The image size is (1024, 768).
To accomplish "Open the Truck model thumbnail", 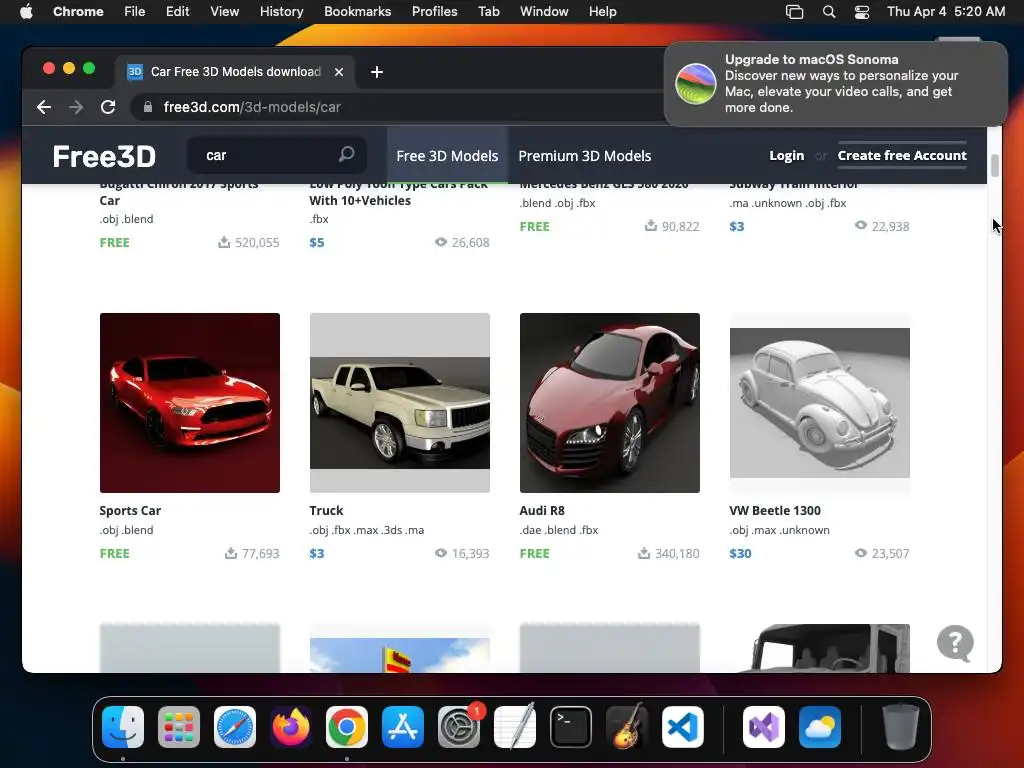I will pos(400,403).
